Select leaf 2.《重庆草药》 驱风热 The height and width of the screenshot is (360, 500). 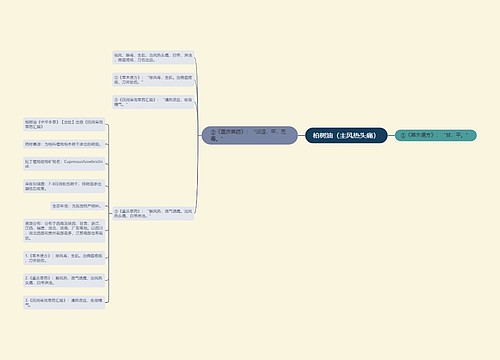64,280
